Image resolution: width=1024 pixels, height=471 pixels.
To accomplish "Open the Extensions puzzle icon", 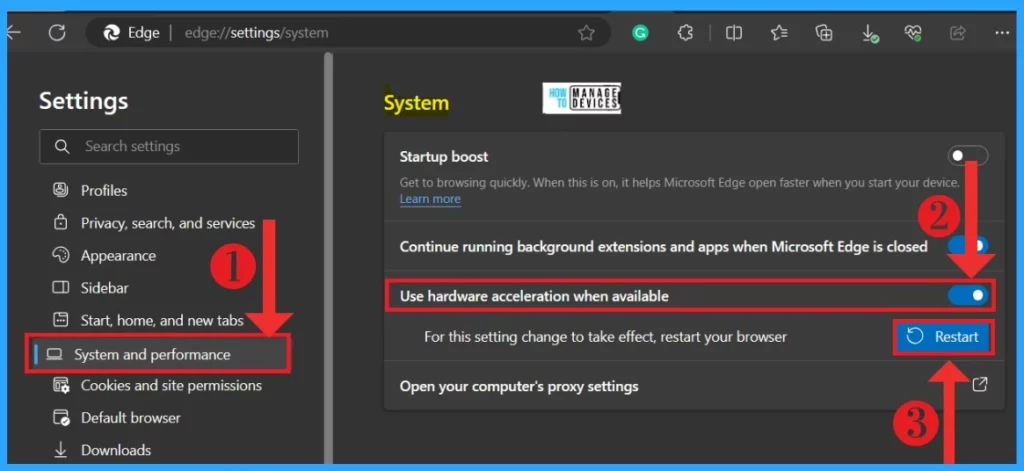I will (x=685, y=33).
